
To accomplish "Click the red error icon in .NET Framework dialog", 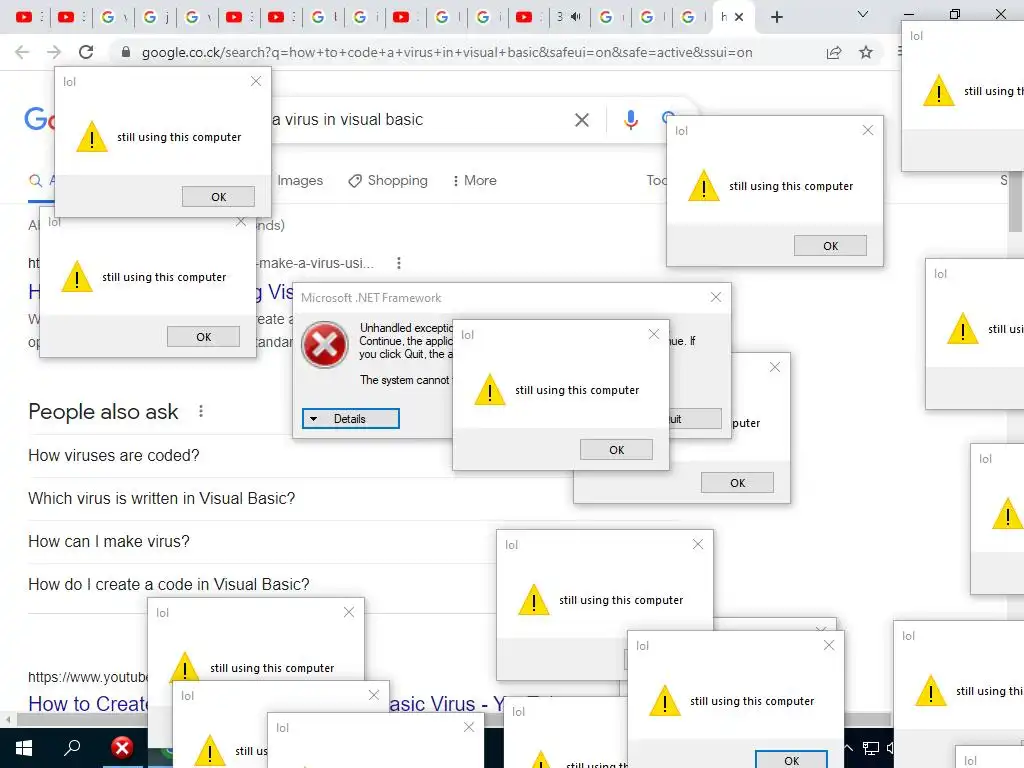I will point(325,344).
